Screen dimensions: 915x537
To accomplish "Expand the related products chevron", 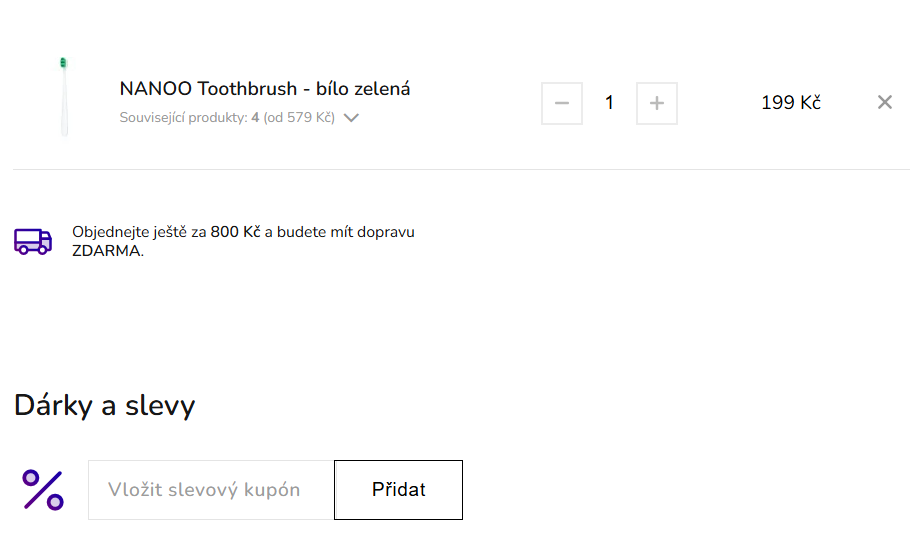I will coord(351,118).
